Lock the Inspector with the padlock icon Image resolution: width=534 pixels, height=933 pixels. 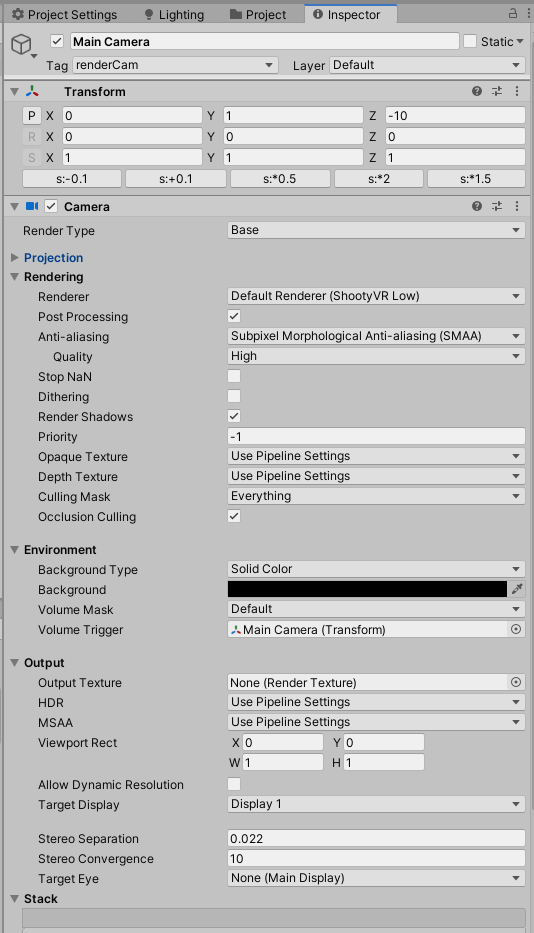pos(512,13)
